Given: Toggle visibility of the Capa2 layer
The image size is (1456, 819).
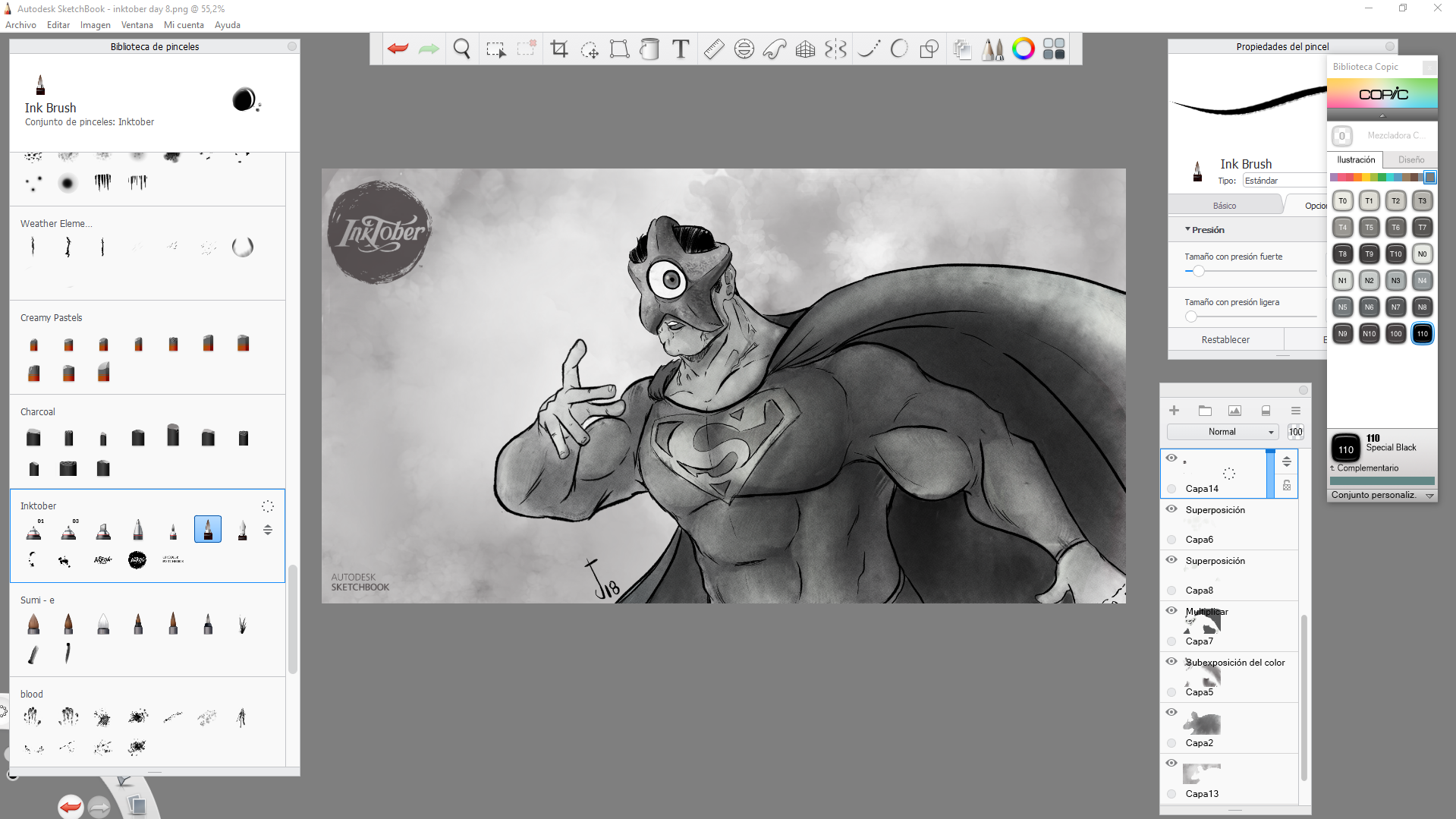Looking at the screenshot, I should pos(1171,713).
